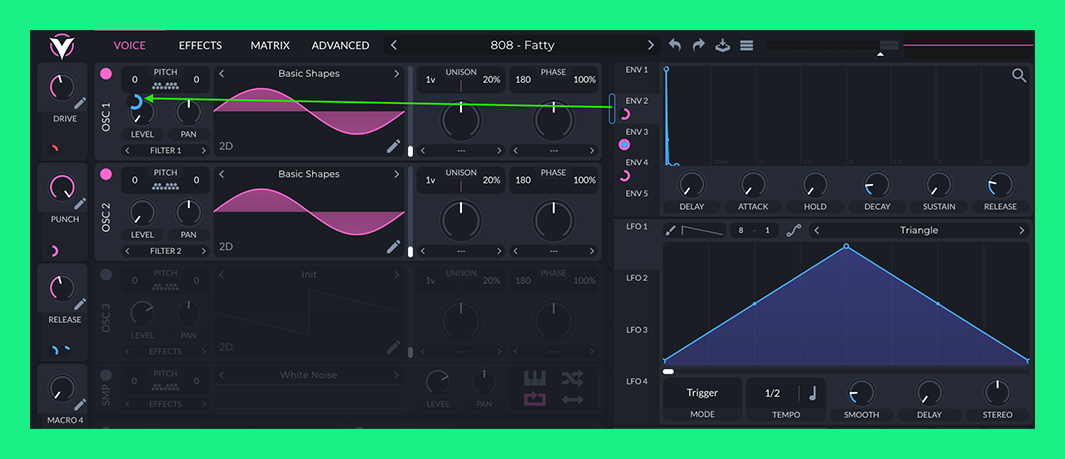Select next LFO shape after Triangle

[1021, 231]
